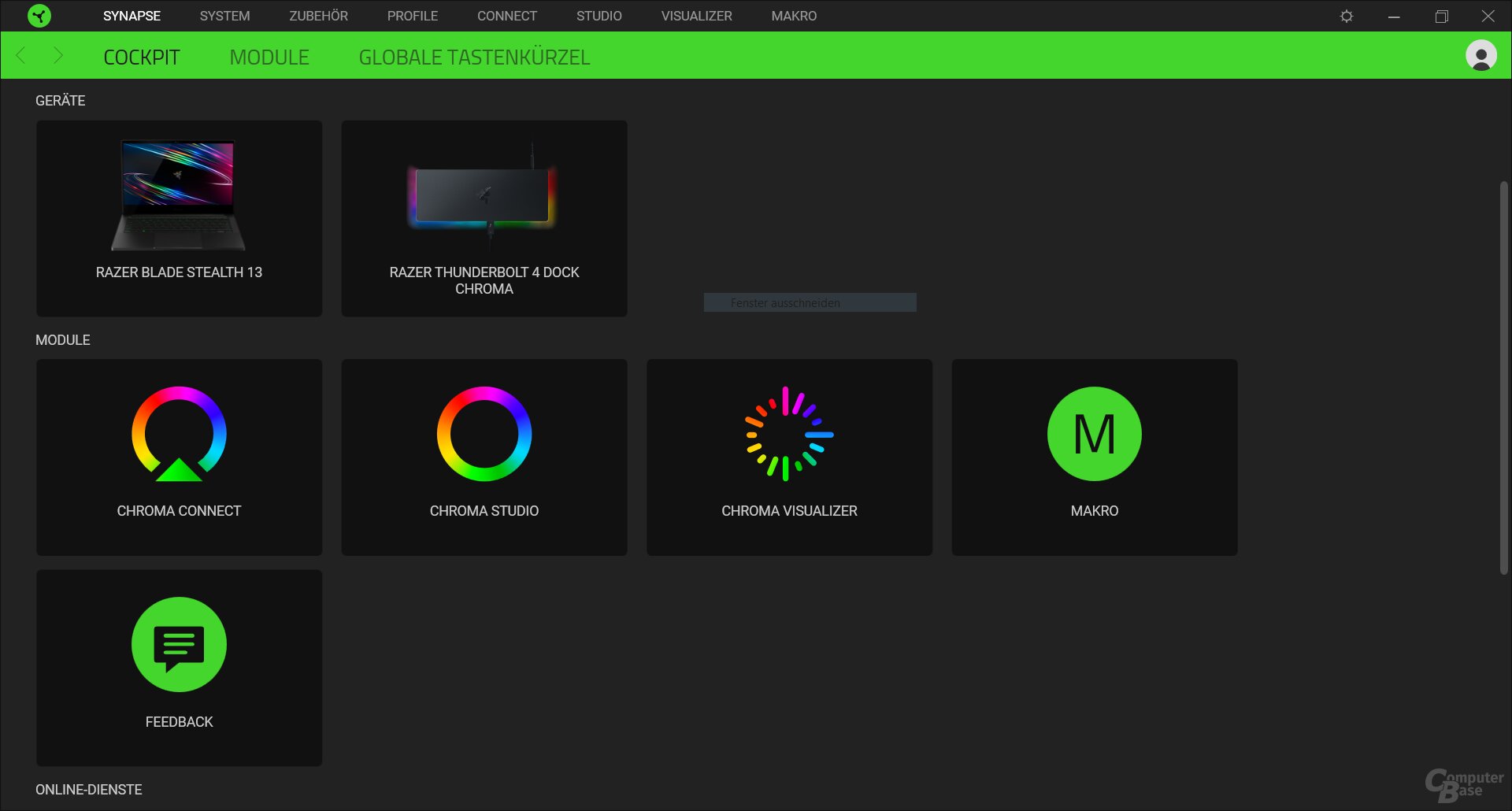1512x811 pixels.
Task: Switch to the SYNAPSE top tab
Action: pyautogui.click(x=132, y=16)
